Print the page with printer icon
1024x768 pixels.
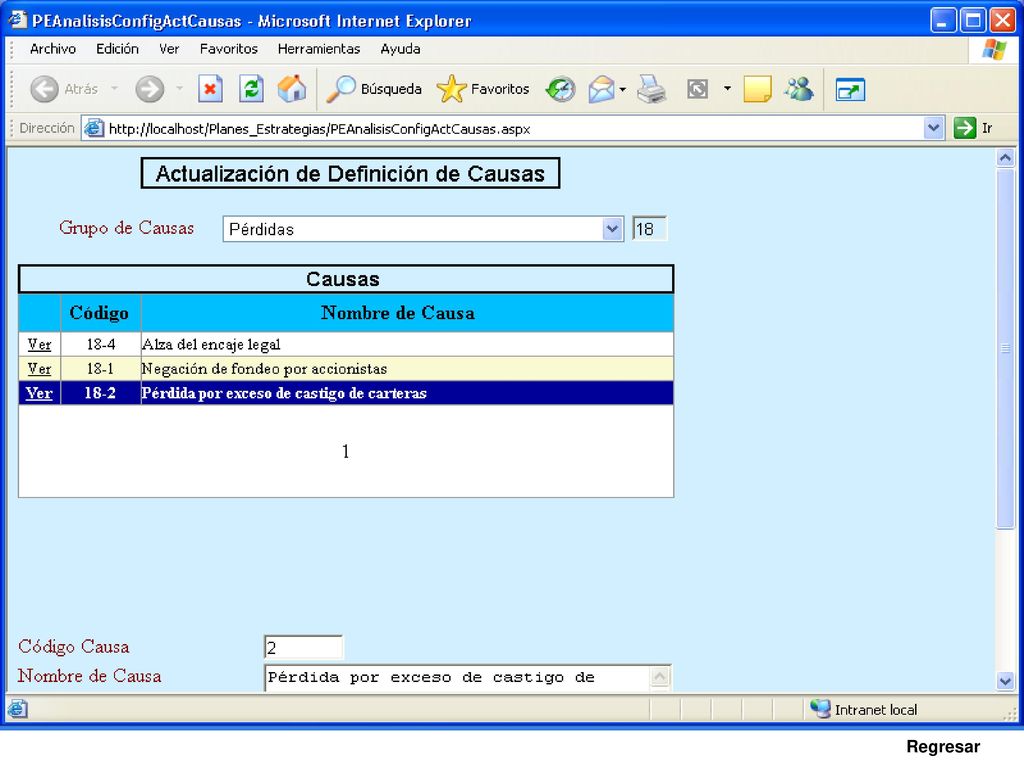651,89
